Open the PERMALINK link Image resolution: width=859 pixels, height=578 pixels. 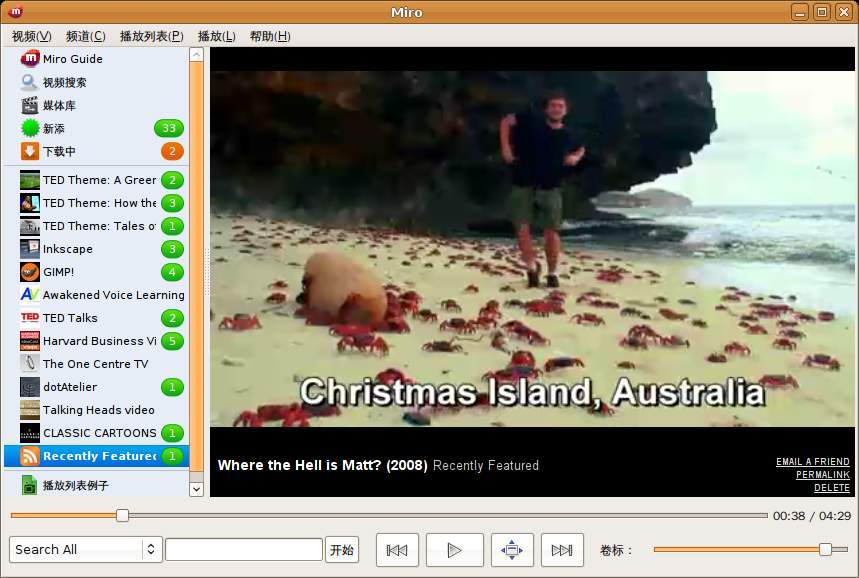coord(823,474)
